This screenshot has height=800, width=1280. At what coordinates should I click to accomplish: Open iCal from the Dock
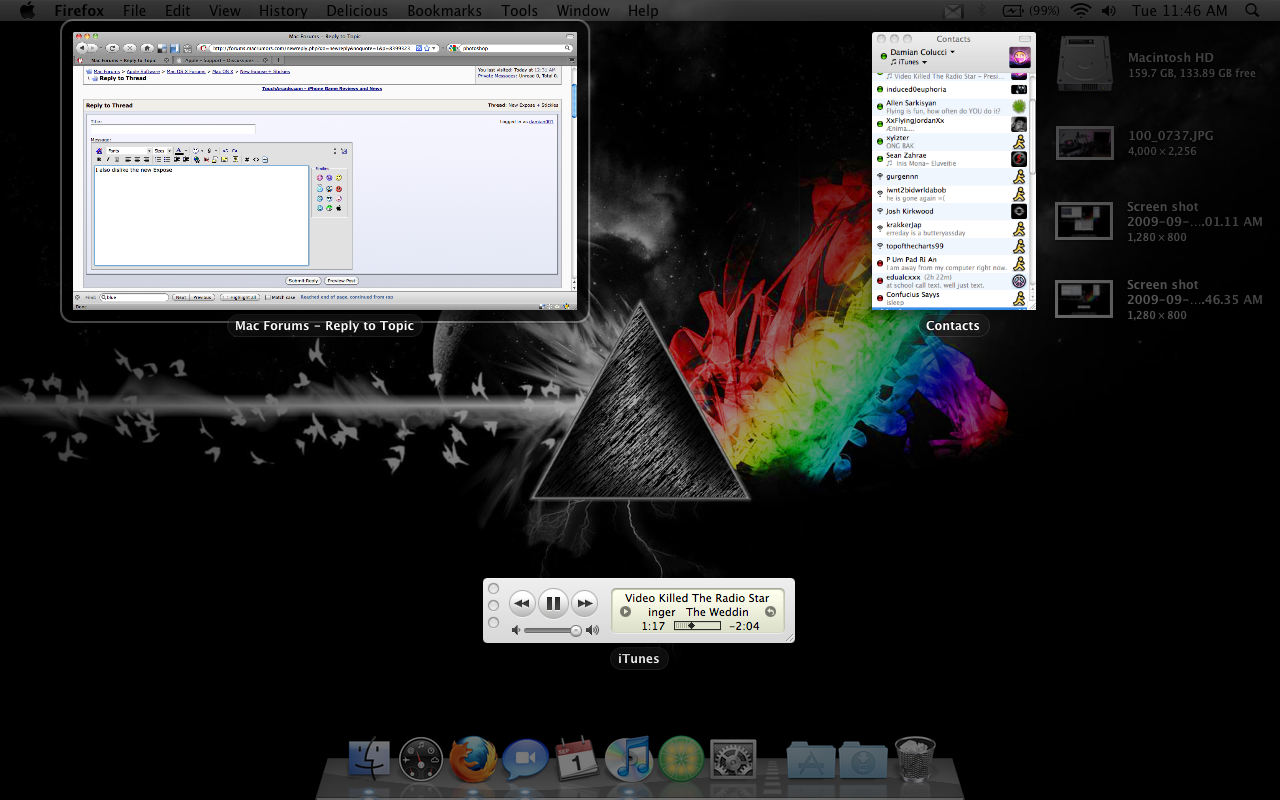577,759
